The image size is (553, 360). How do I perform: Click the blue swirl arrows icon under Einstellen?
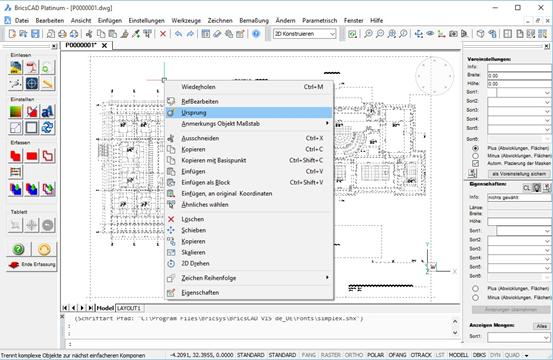pos(48,128)
